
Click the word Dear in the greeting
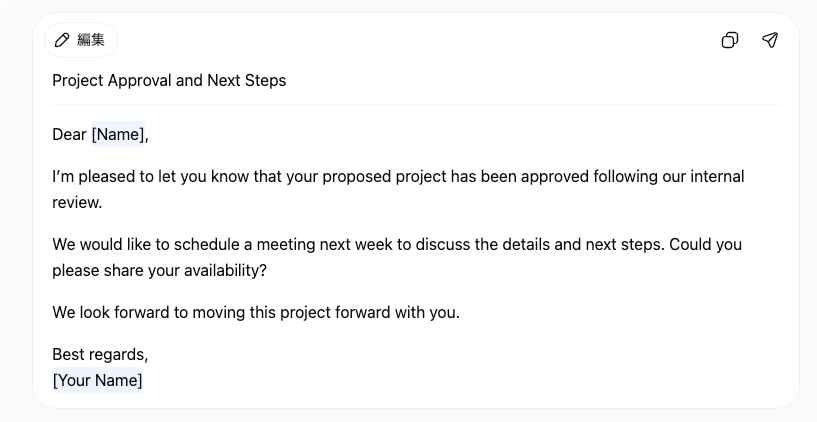pyautogui.click(x=69, y=134)
